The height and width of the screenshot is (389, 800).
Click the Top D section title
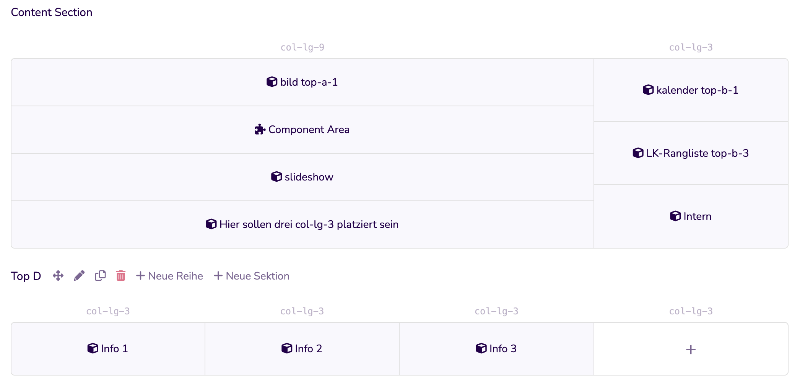26,276
